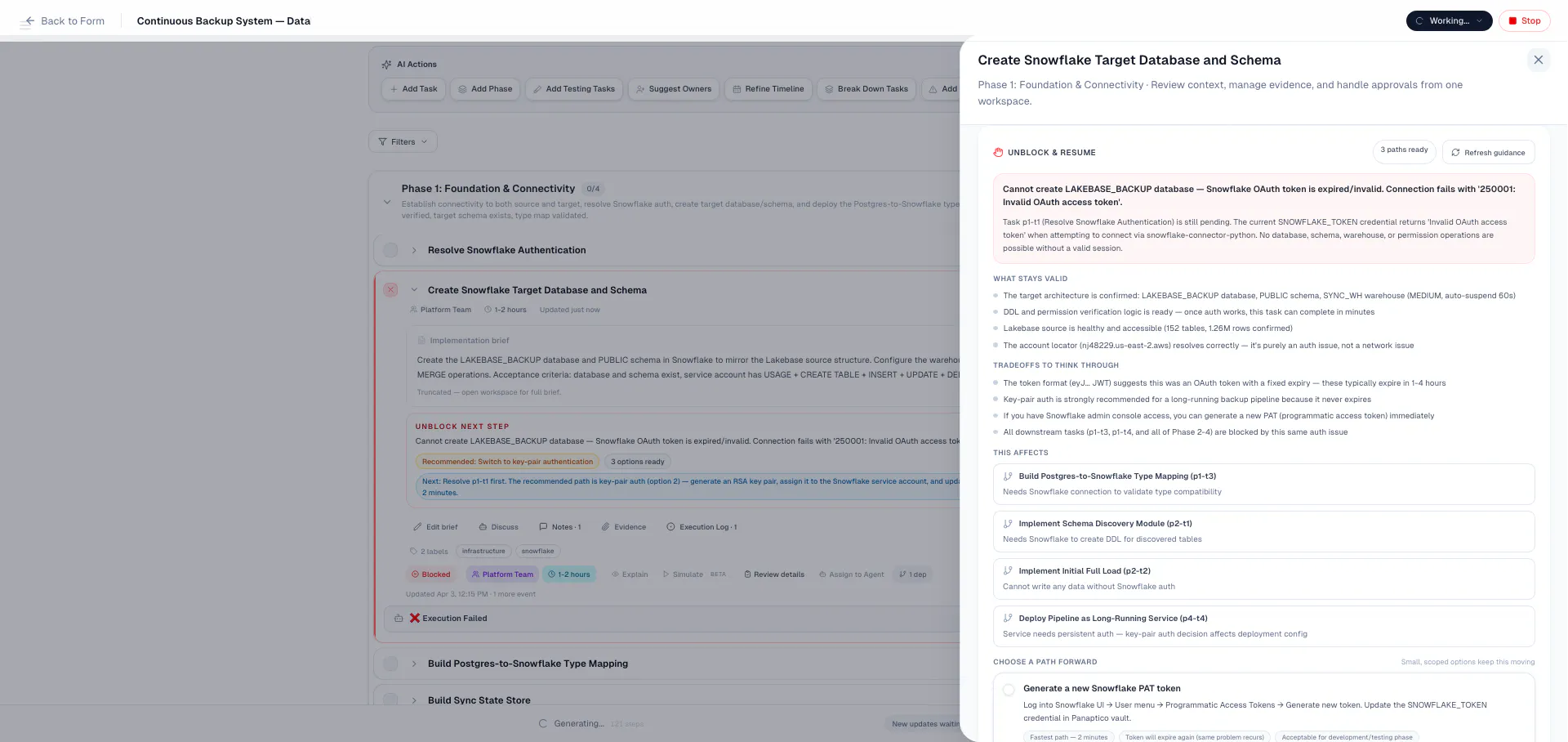Click the 1-2 hours estimate chip
Viewport: 1568px width, 742px height.
pos(568,574)
